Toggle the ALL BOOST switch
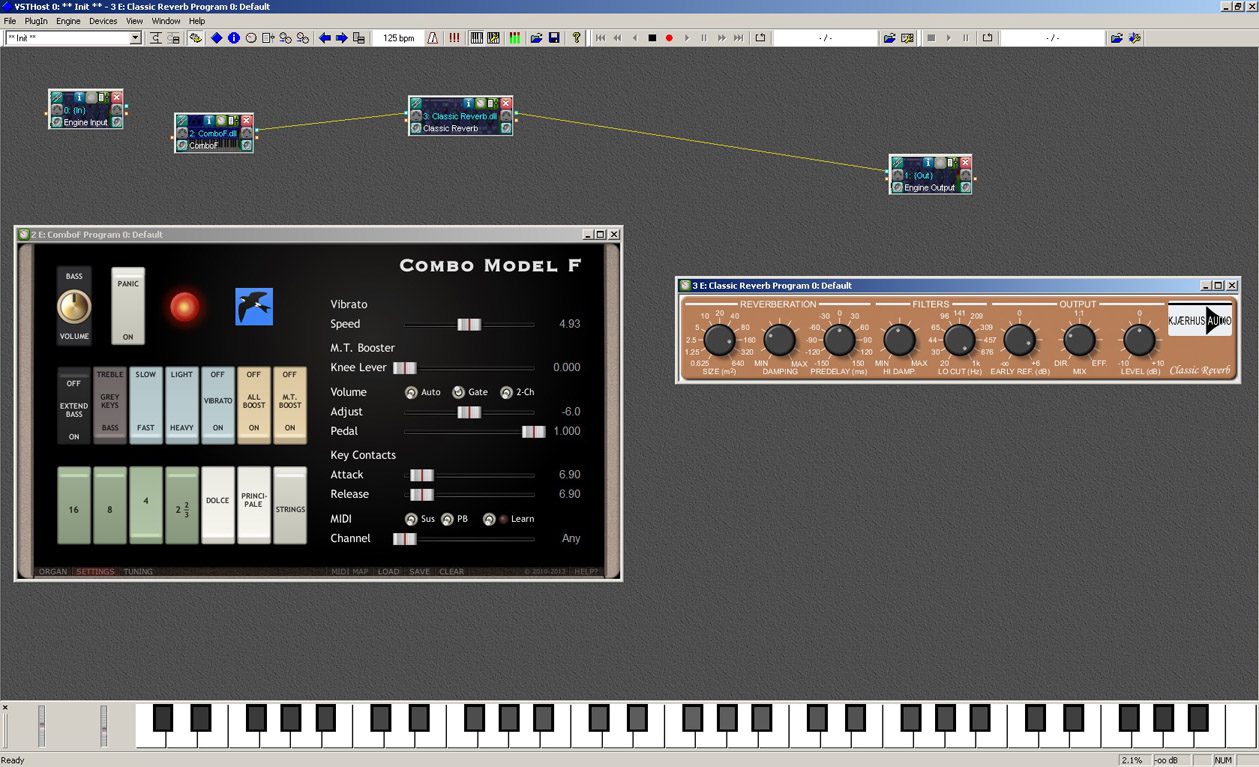Viewport: 1259px width, 767px height. (x=254, y=406)
